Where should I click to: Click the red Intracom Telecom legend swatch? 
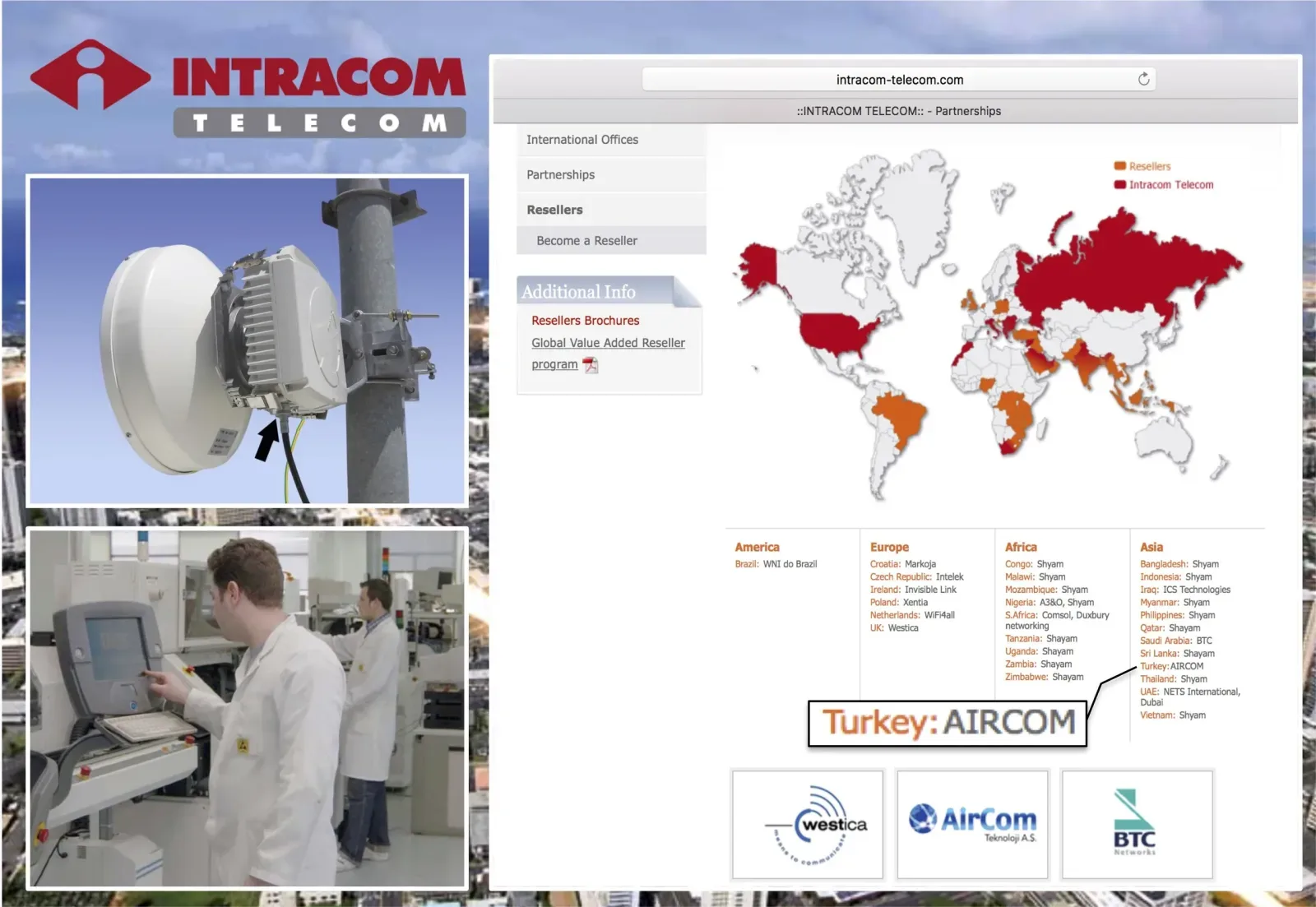pos(1119,185)
